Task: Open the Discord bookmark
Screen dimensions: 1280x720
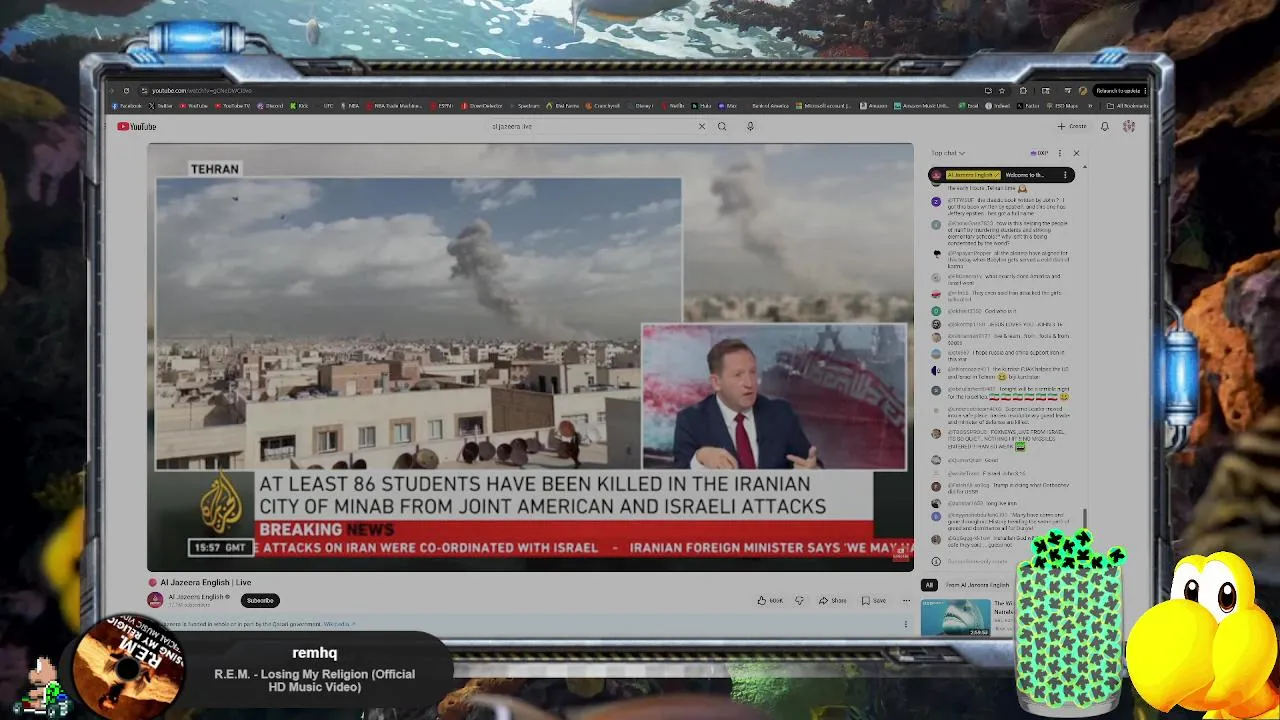Action: (x=270, y=106)
